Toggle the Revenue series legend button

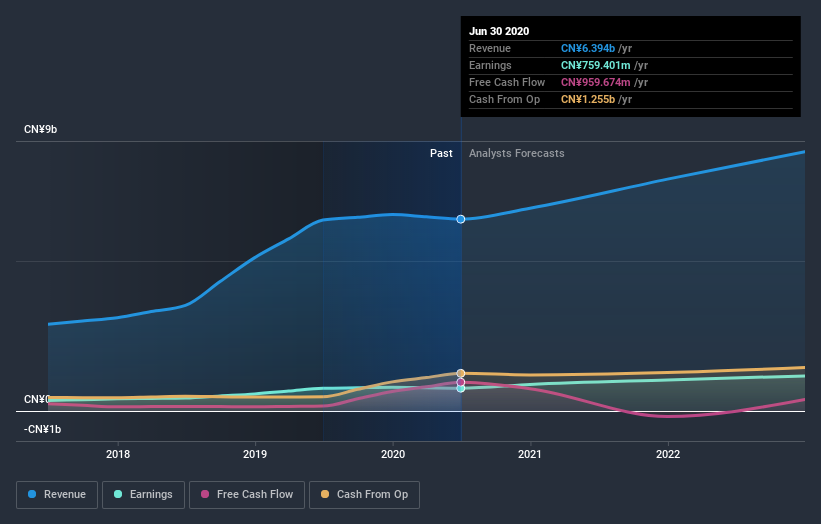pyautogui.click(x=57, y=495)
